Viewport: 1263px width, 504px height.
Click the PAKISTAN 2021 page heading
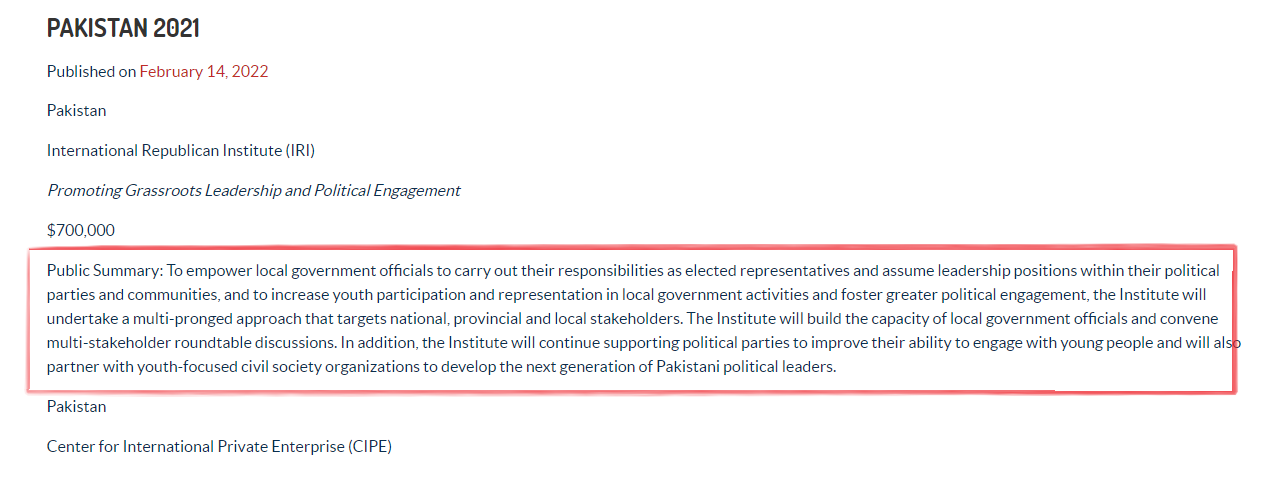(123, 28)
